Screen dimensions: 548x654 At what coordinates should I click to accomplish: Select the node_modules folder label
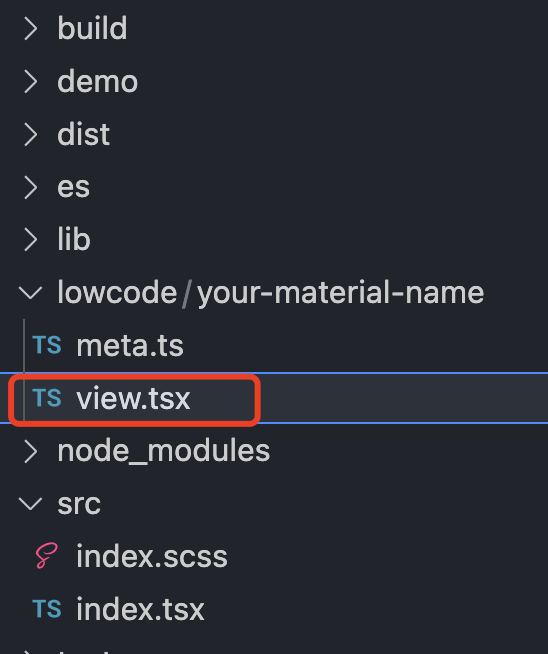[x=163, y=451]
